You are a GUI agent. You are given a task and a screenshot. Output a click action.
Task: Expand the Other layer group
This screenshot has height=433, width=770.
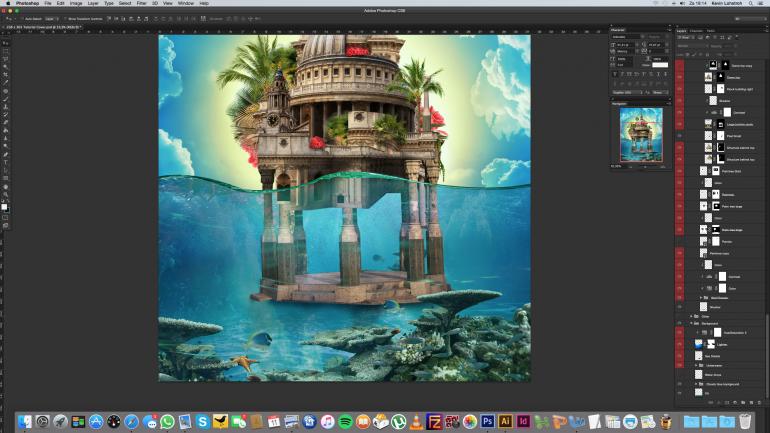691,316
